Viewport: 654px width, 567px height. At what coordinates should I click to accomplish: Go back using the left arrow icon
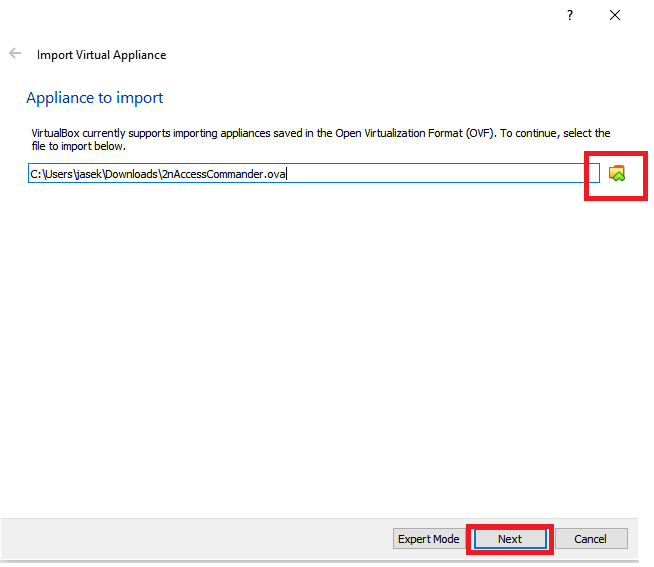click(x=15, y=53)
